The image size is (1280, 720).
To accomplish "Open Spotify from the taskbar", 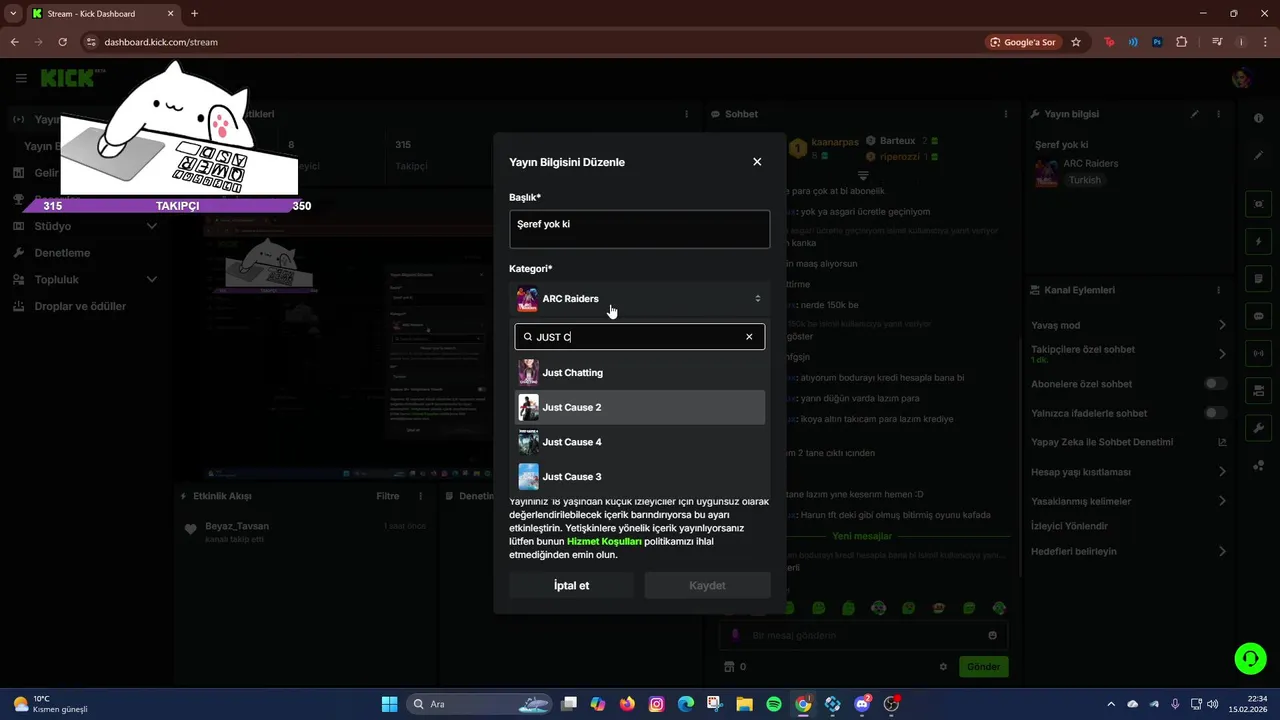I will (x=774, y=704).
